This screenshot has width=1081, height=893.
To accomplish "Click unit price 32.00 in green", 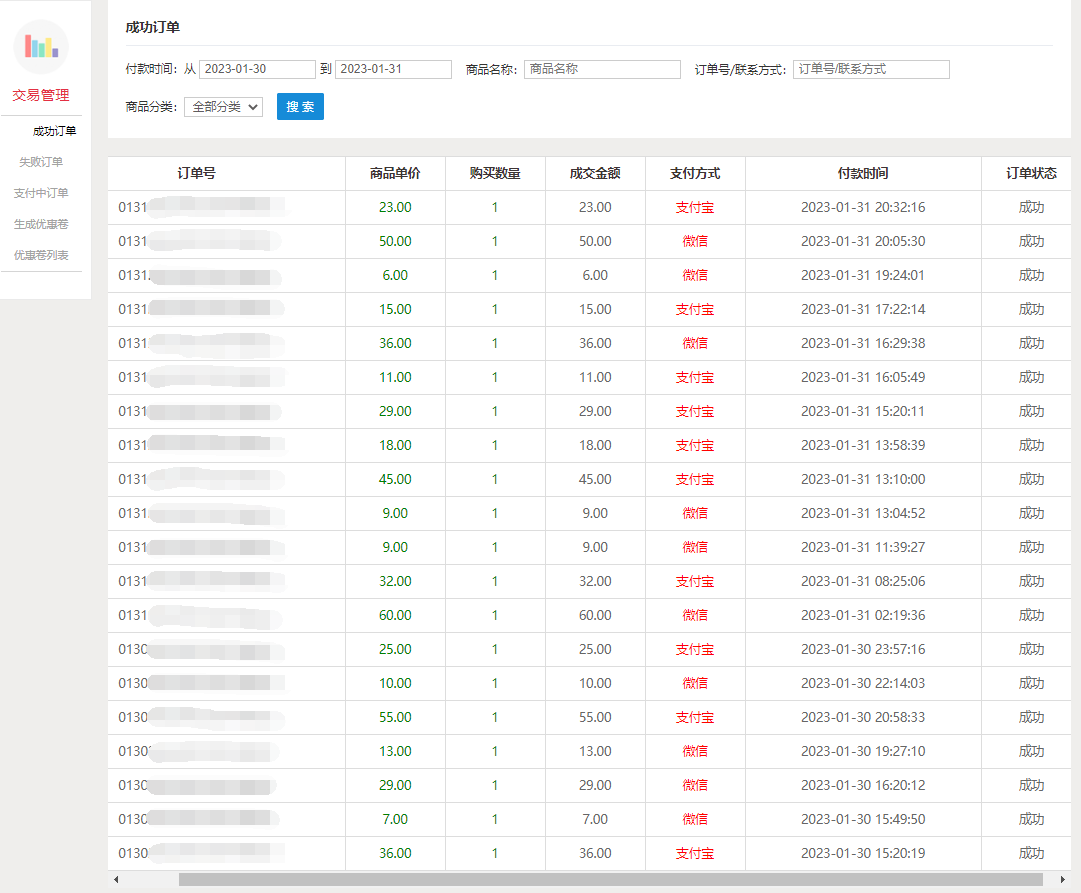I will 395,581.
